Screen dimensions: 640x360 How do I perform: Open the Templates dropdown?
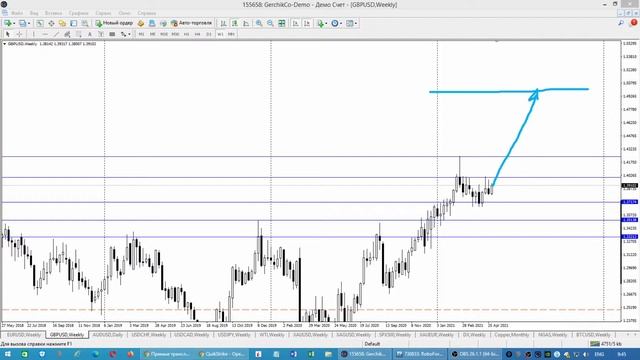pos(351,23)
